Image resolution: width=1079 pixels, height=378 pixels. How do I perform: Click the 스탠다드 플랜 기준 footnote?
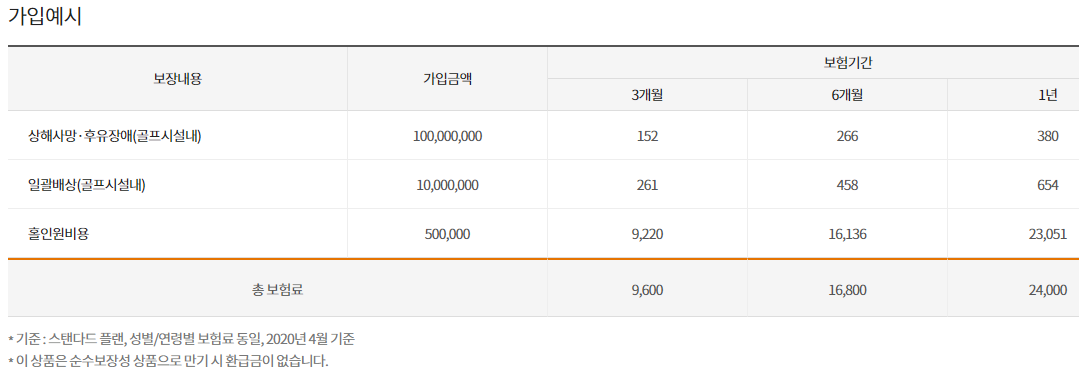(182, 339)
